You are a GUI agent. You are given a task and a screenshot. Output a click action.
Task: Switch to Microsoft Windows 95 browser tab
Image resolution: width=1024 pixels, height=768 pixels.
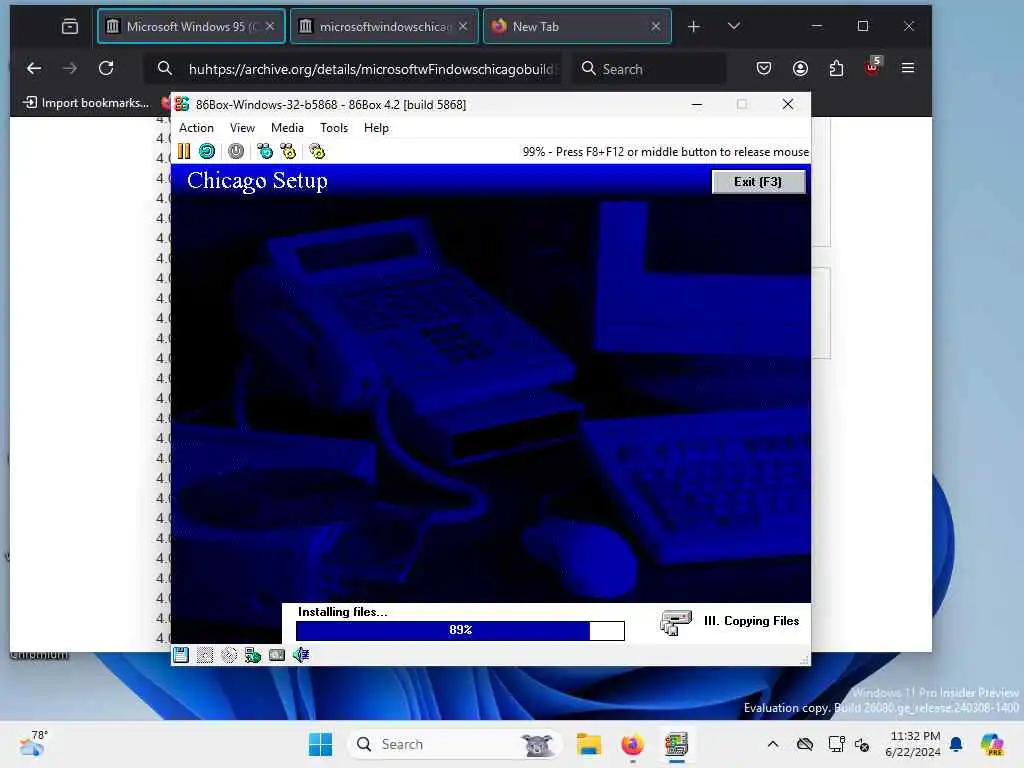pos(191,27)
